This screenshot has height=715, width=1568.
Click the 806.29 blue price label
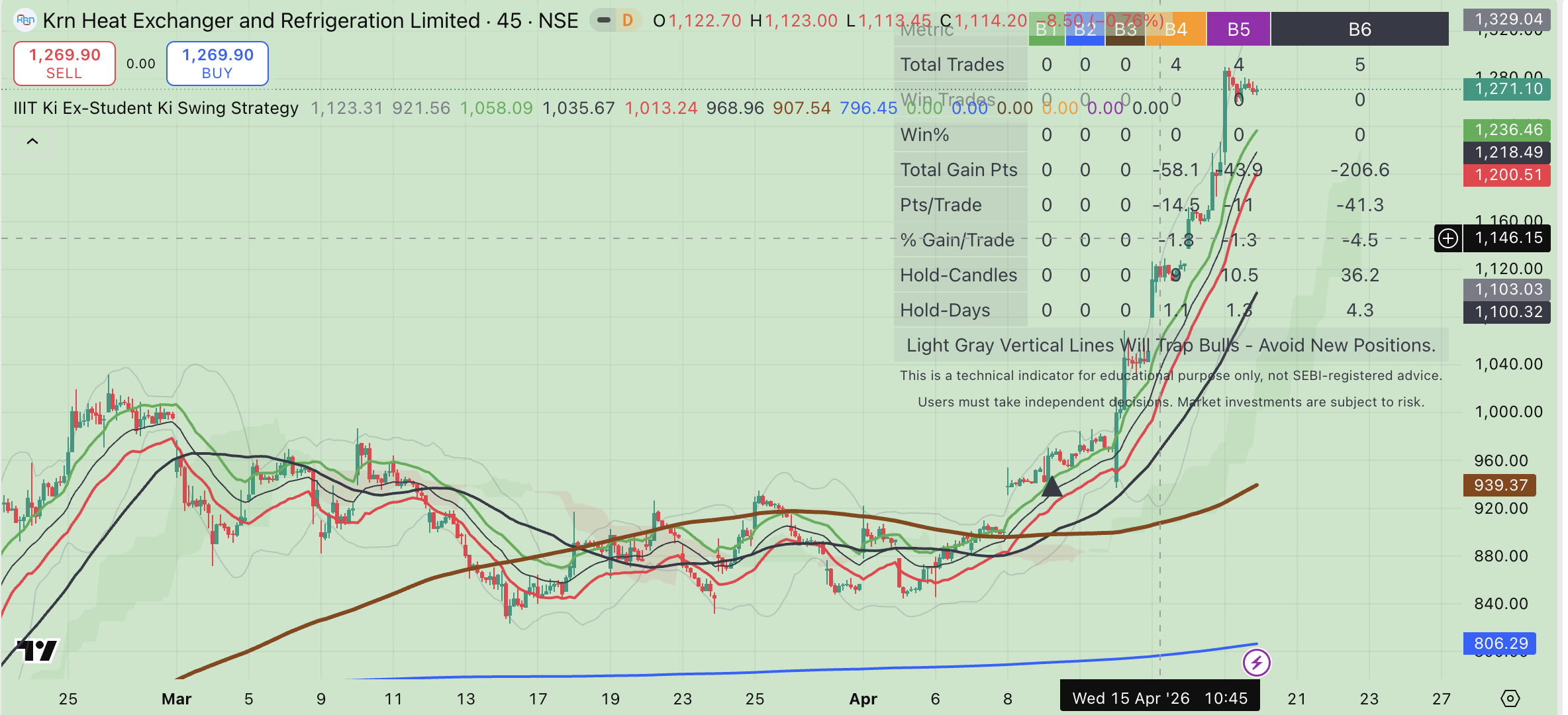[1500, 643]
